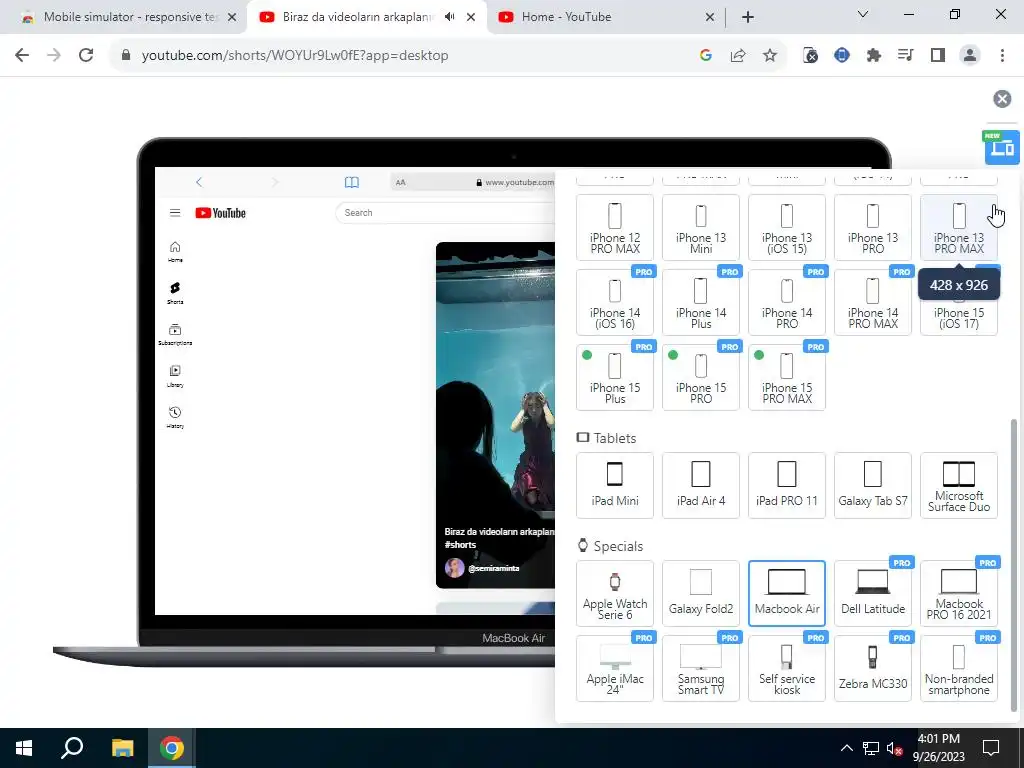Open Shorts in the YouTube sidebar
Viewport: 1024px width, 768px height.
pyautogui.click(x=175, y=293)
